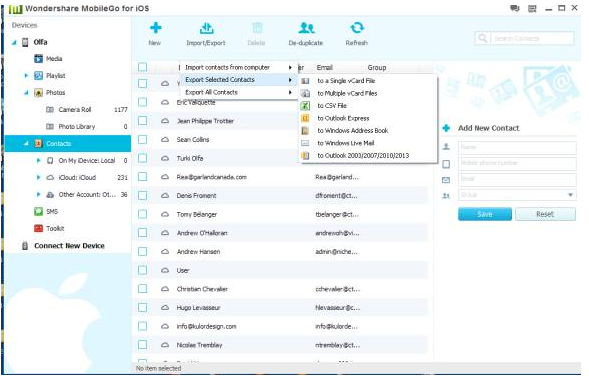589x376 pixels.
Task: Check the box for Sean Collins
Action: coord(142,139)
